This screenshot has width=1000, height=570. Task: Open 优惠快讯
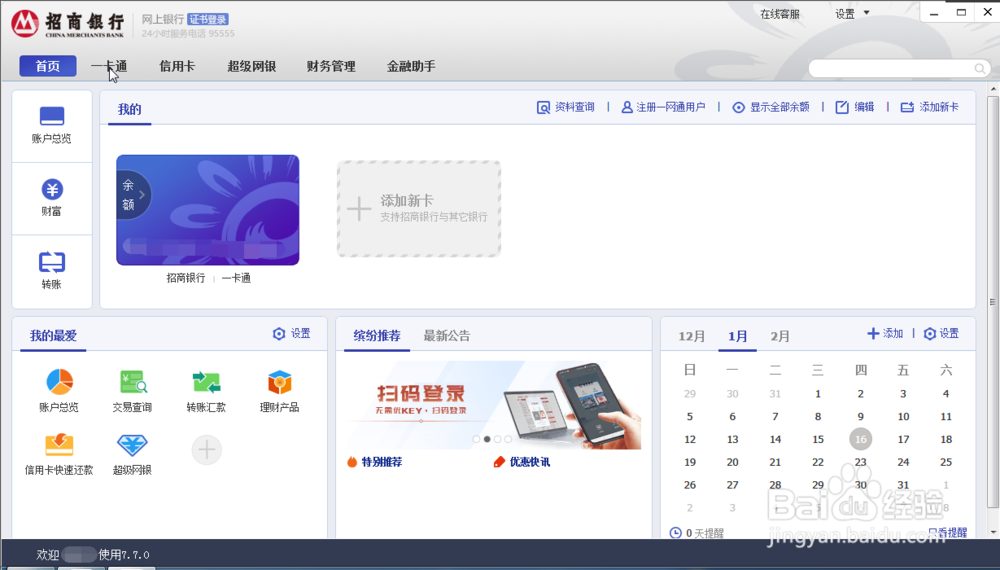tap(522, 462)
